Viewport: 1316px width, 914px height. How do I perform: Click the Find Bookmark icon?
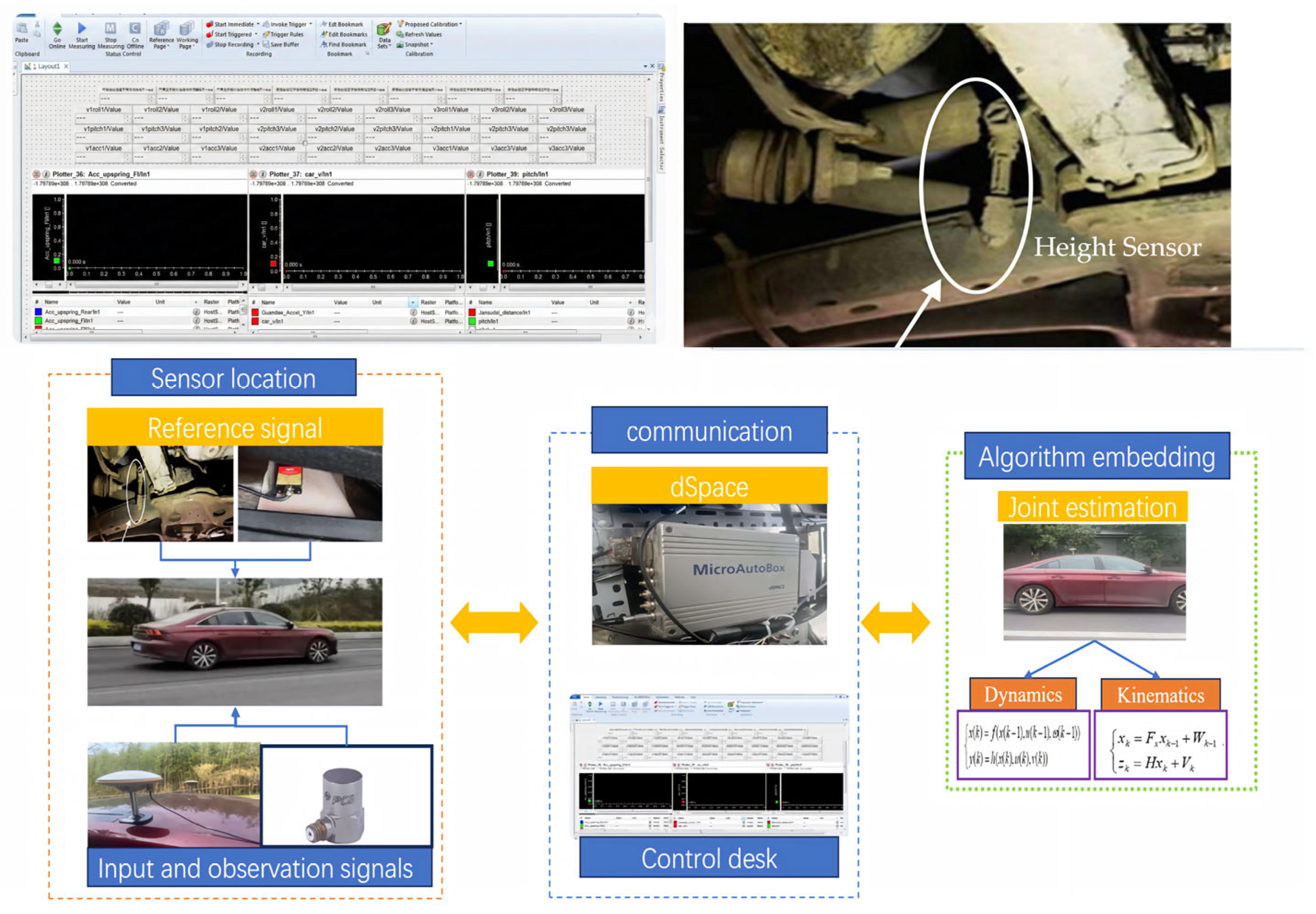(x=324, y=45)
